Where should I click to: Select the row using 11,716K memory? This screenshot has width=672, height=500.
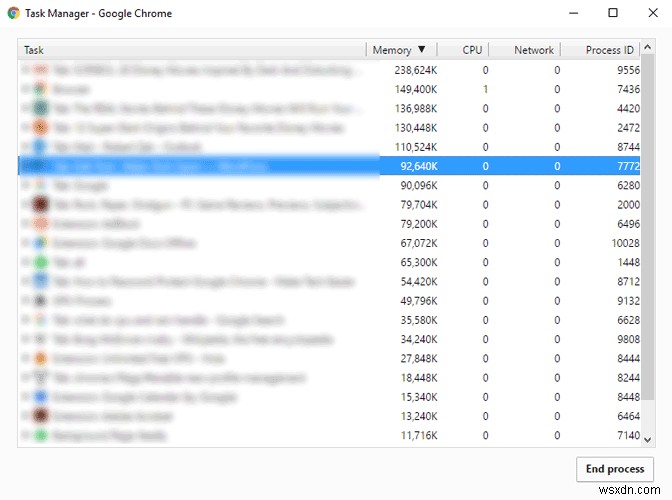[x=329, y=436]
